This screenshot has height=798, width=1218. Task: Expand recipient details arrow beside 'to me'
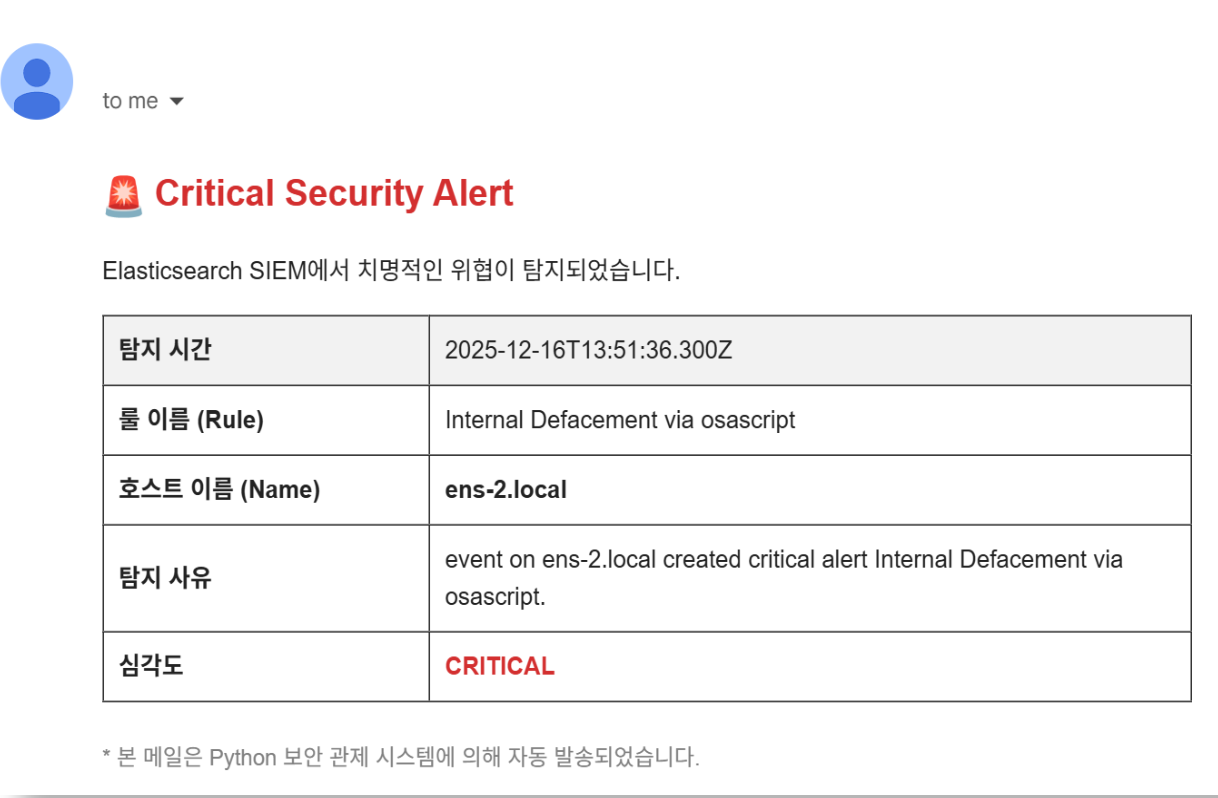[177, 101]
